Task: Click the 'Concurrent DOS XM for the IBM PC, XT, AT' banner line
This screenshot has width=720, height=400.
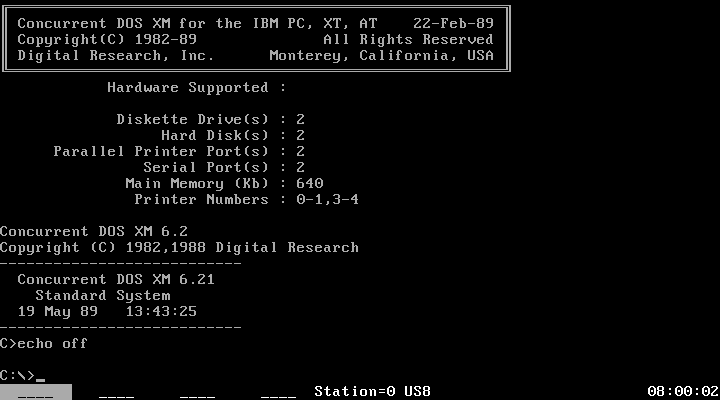Action: (x=197, y=23)
